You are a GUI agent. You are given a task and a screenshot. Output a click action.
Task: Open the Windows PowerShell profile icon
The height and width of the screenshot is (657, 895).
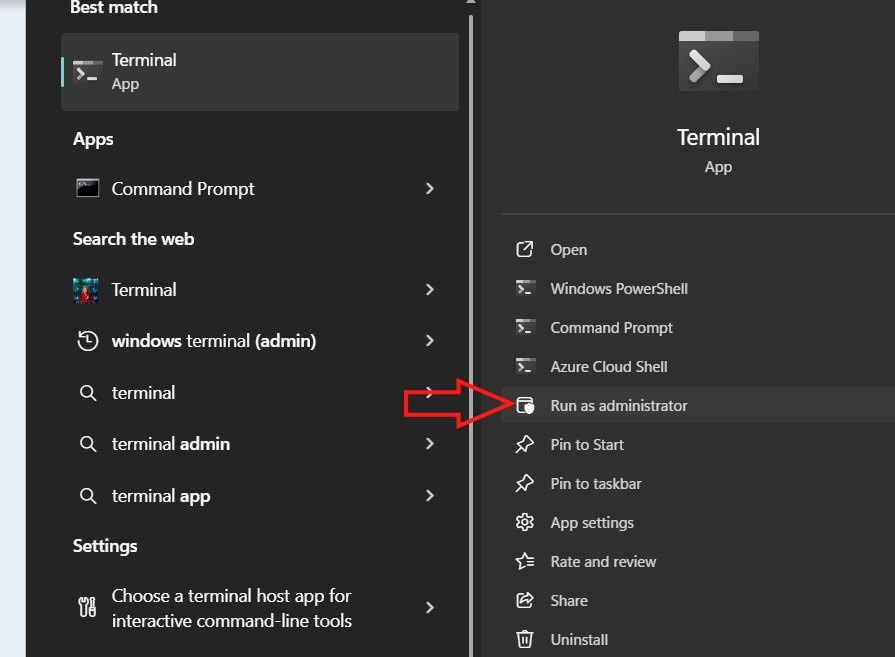(524, 288)
